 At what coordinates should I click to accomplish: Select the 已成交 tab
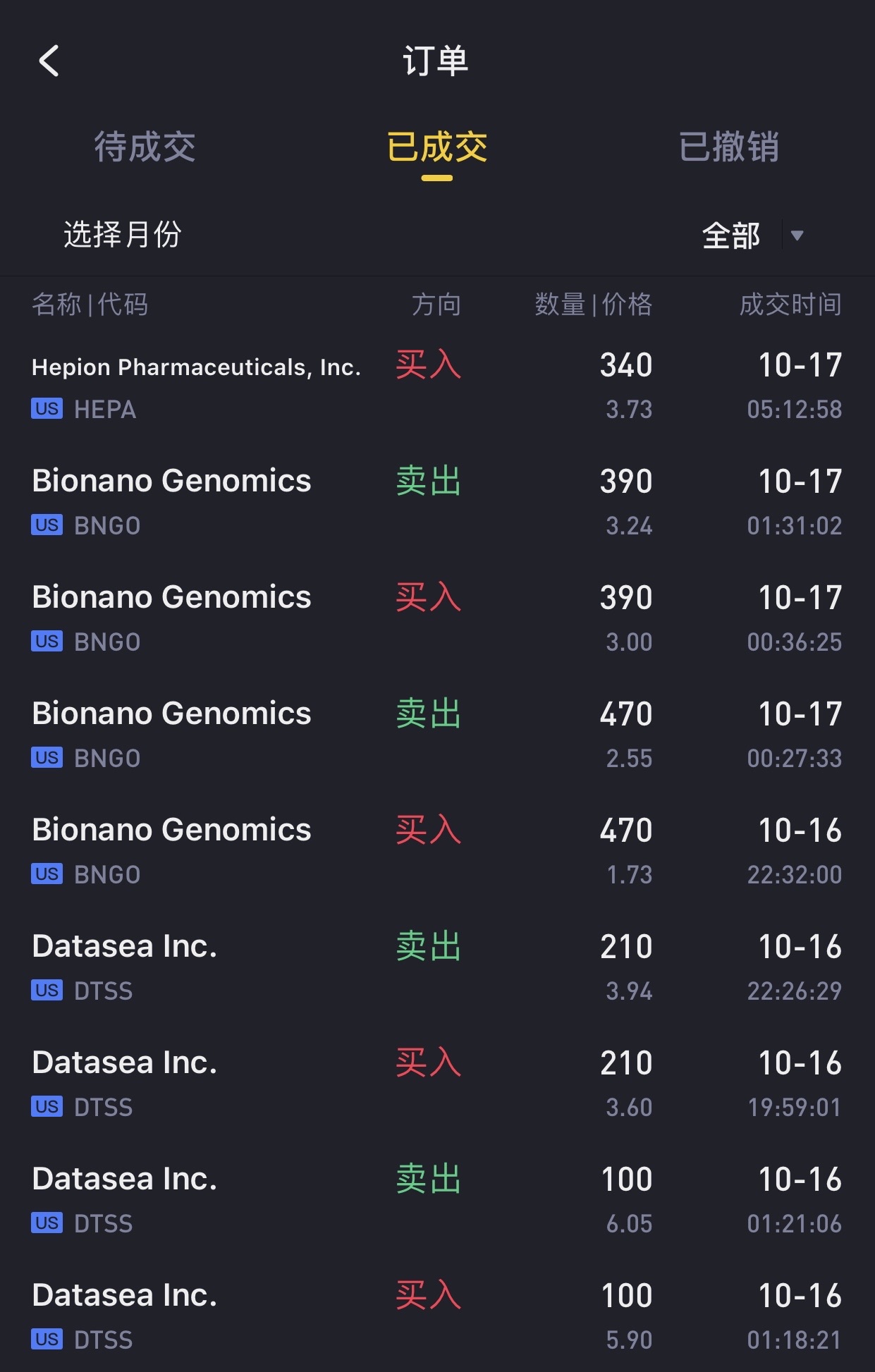click(x=437, y=147)
